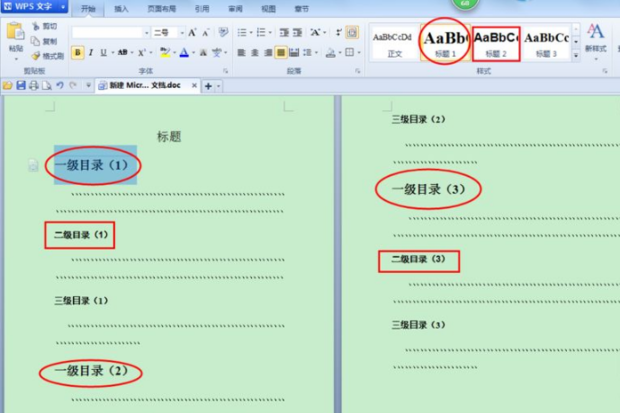Apply character shading gray A icon
Viewport: 620px width, 413px height.
point(203,52)
